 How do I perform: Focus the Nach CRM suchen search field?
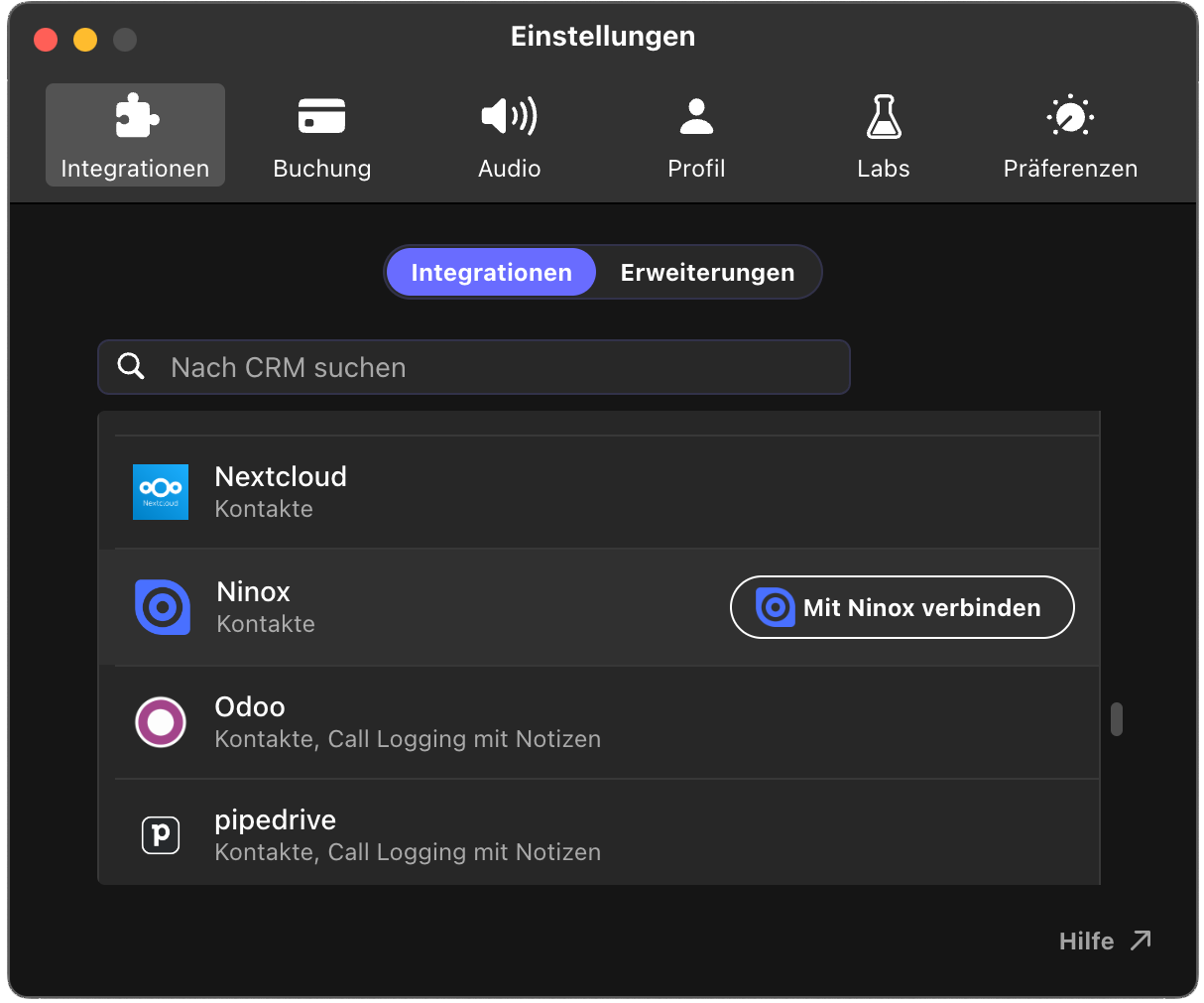pos(496,367)
